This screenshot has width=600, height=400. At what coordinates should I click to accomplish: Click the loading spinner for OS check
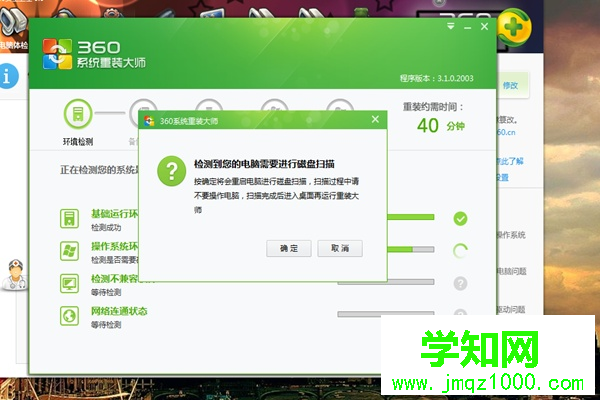(460, 251)
